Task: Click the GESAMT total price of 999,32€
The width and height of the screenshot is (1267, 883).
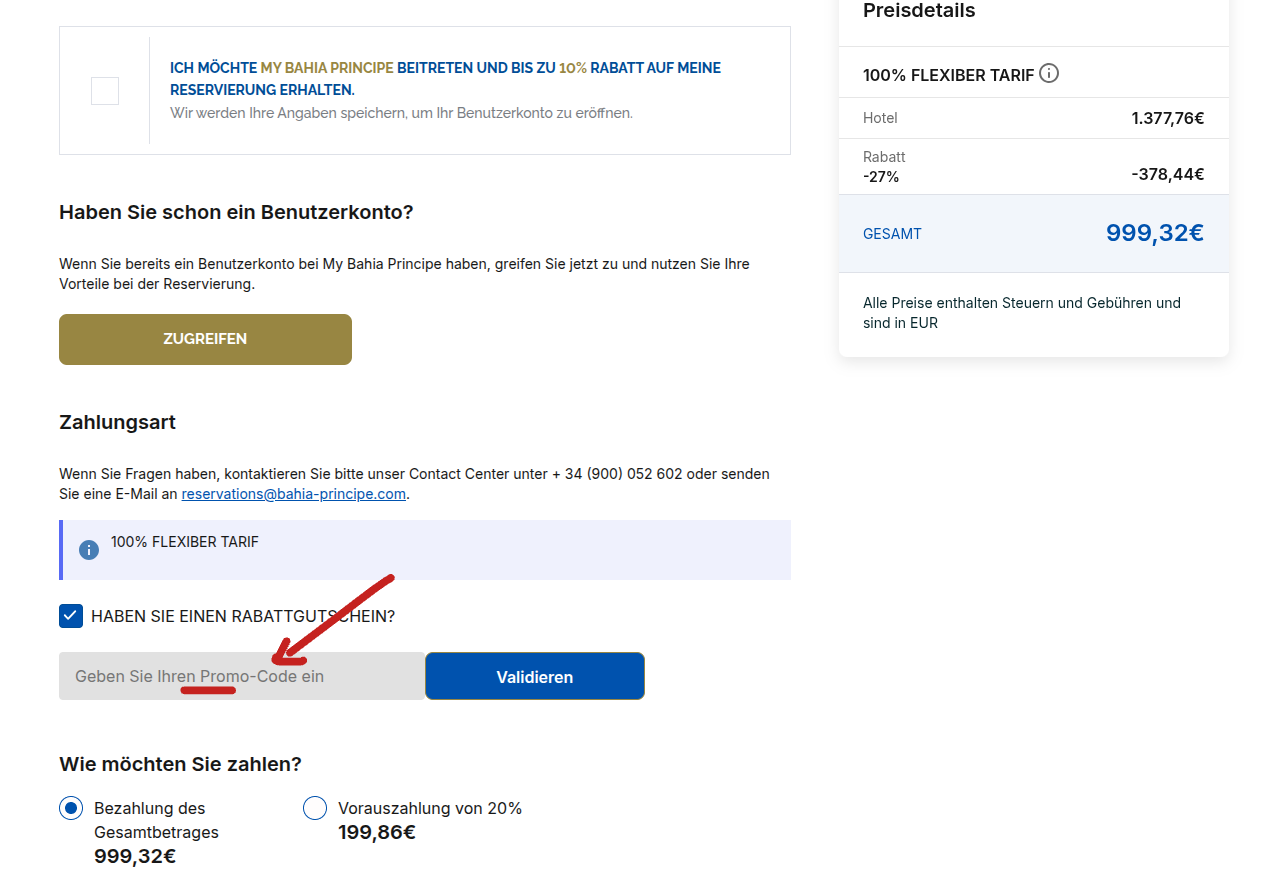Action: 1154,232
